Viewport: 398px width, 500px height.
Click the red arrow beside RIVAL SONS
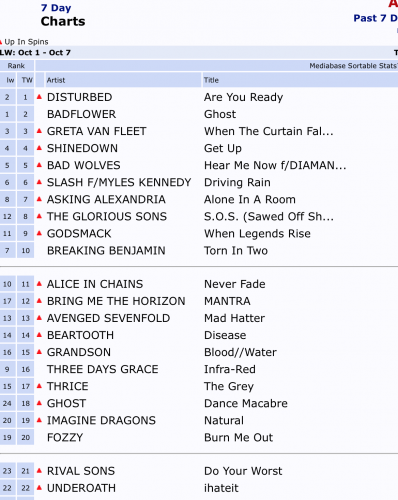39,471
